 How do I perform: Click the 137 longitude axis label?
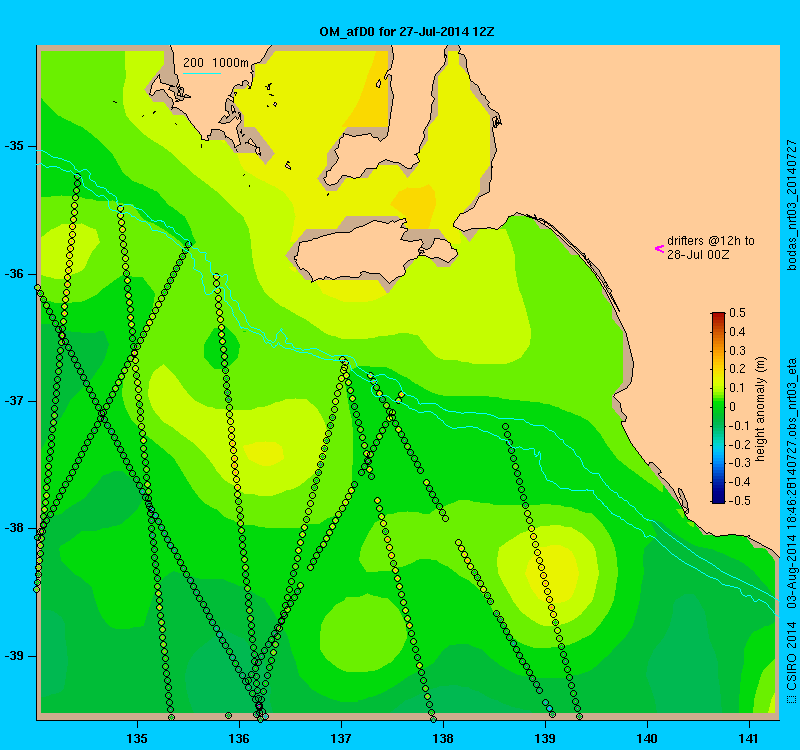341,739
